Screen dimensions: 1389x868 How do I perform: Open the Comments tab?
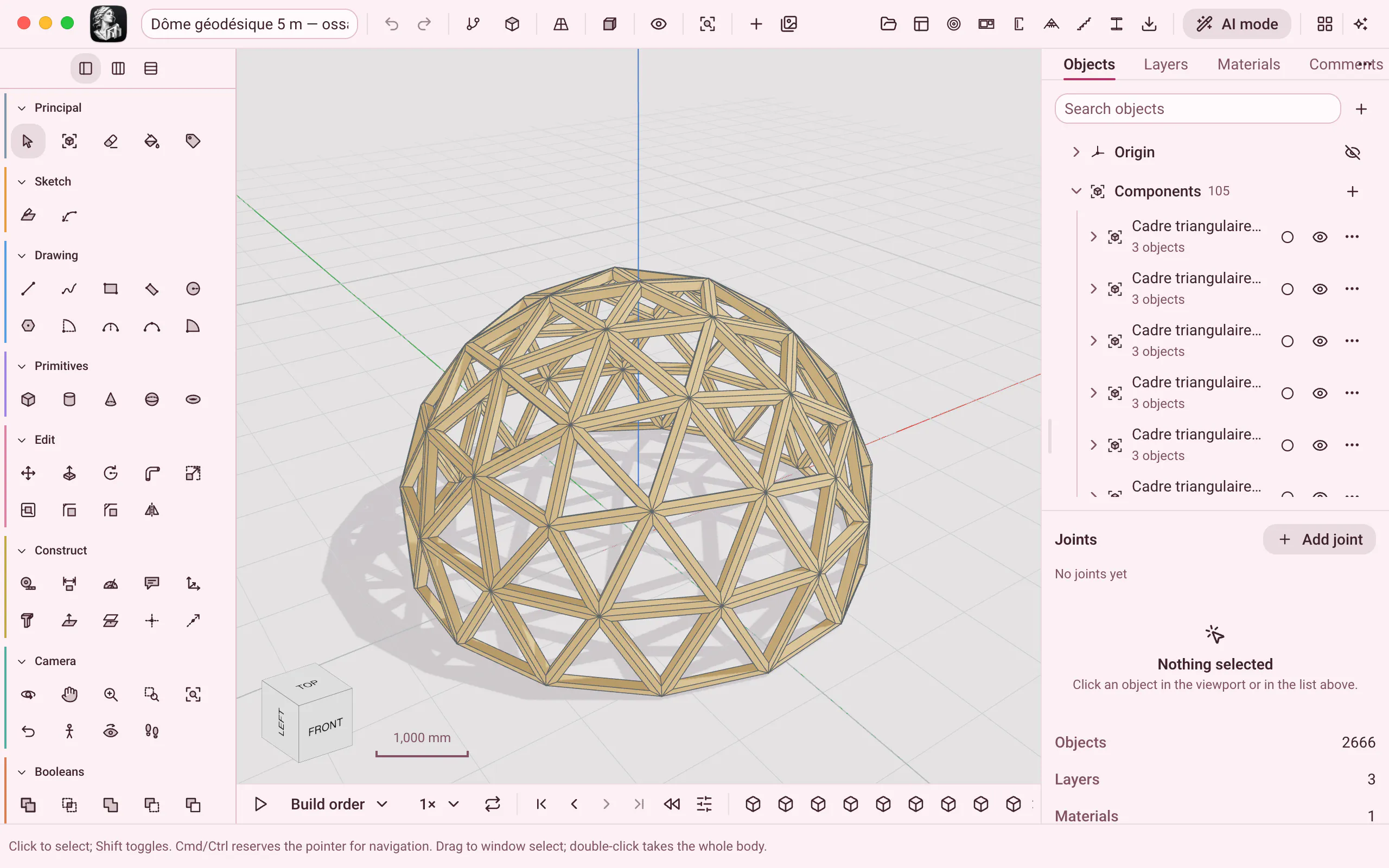pyautogui.click(x=1346, y=65)
